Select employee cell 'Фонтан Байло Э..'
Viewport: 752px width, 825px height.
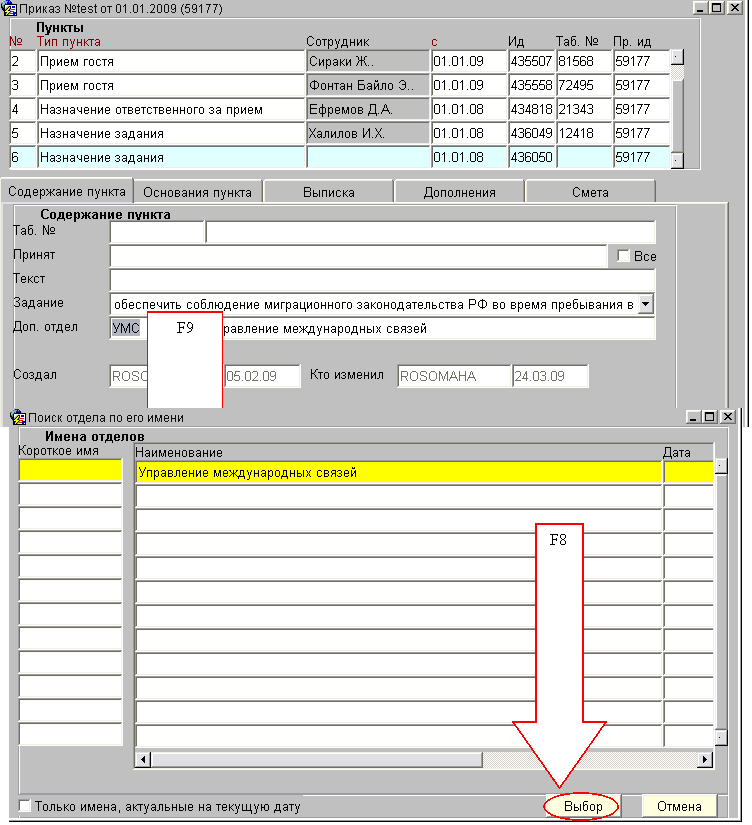[x=368, y=85]
